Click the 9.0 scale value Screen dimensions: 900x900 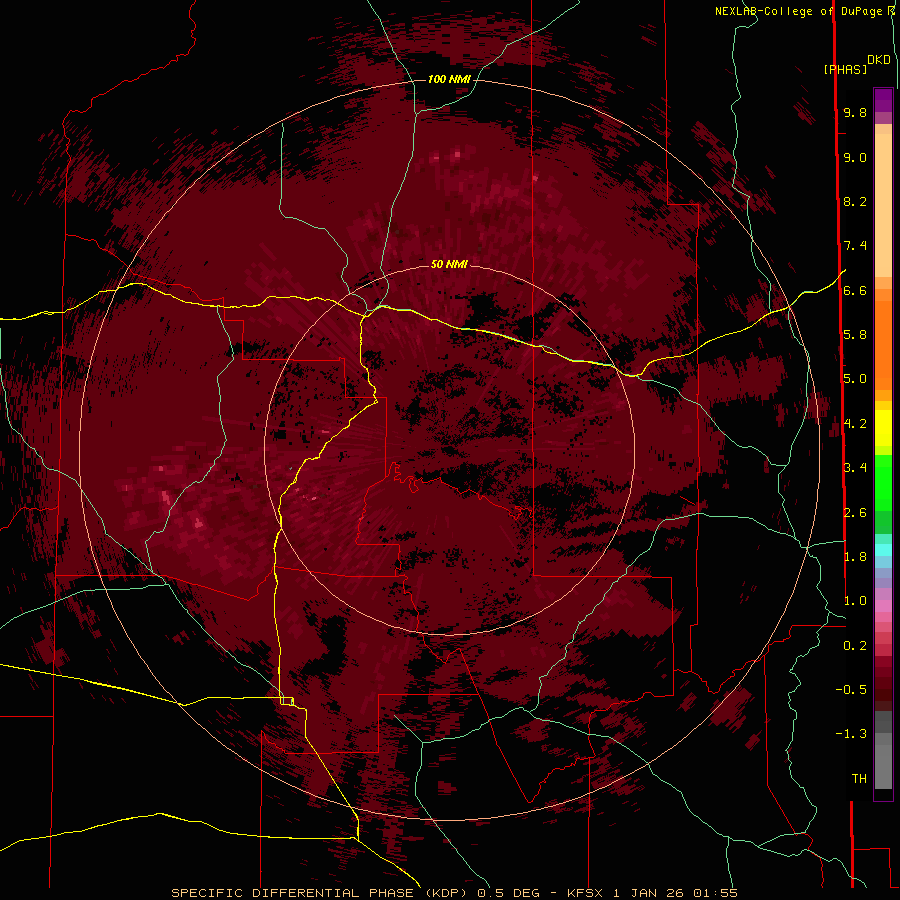click(855, 158)
